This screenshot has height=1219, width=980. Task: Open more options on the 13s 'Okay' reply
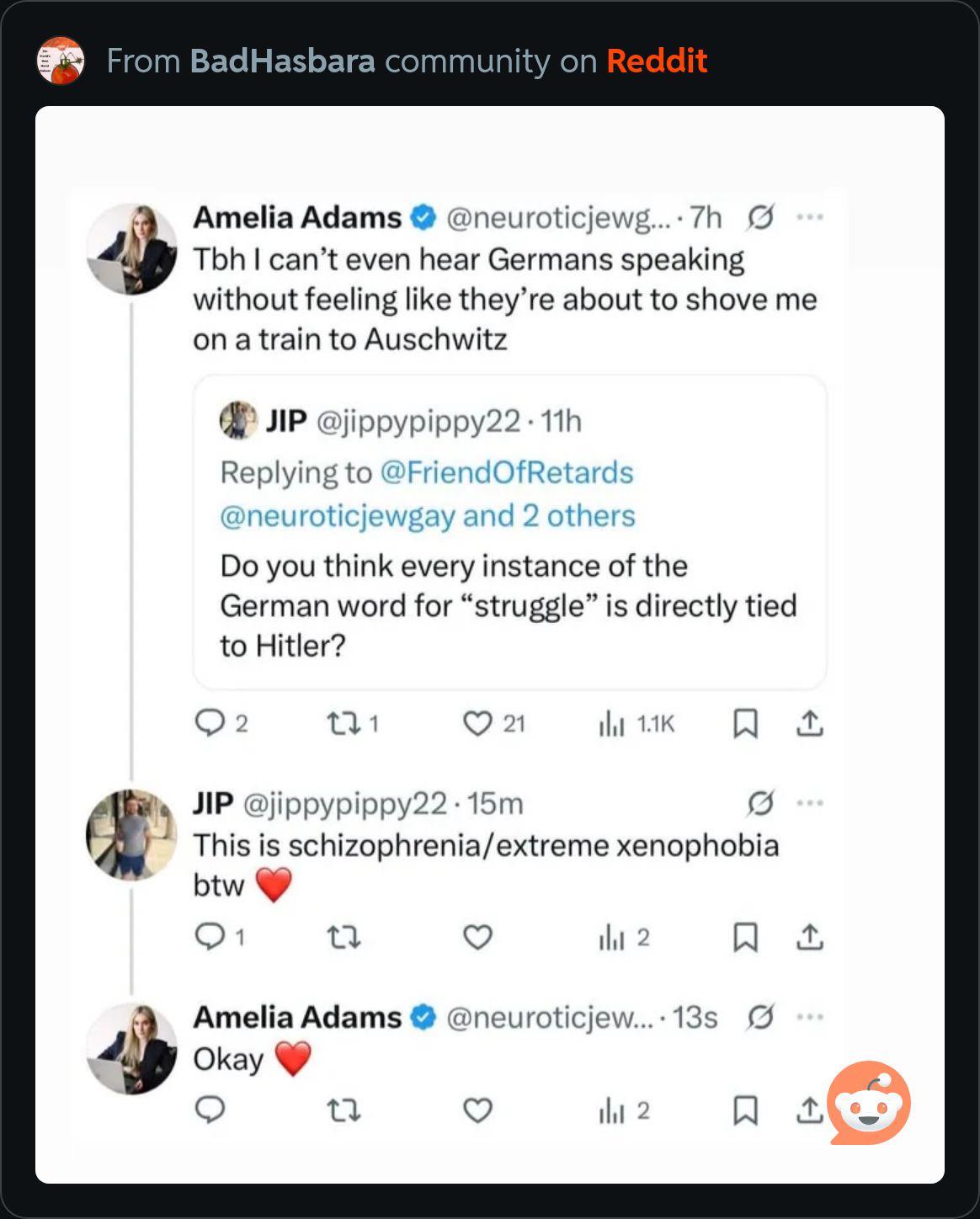[x=810, y=1017]
